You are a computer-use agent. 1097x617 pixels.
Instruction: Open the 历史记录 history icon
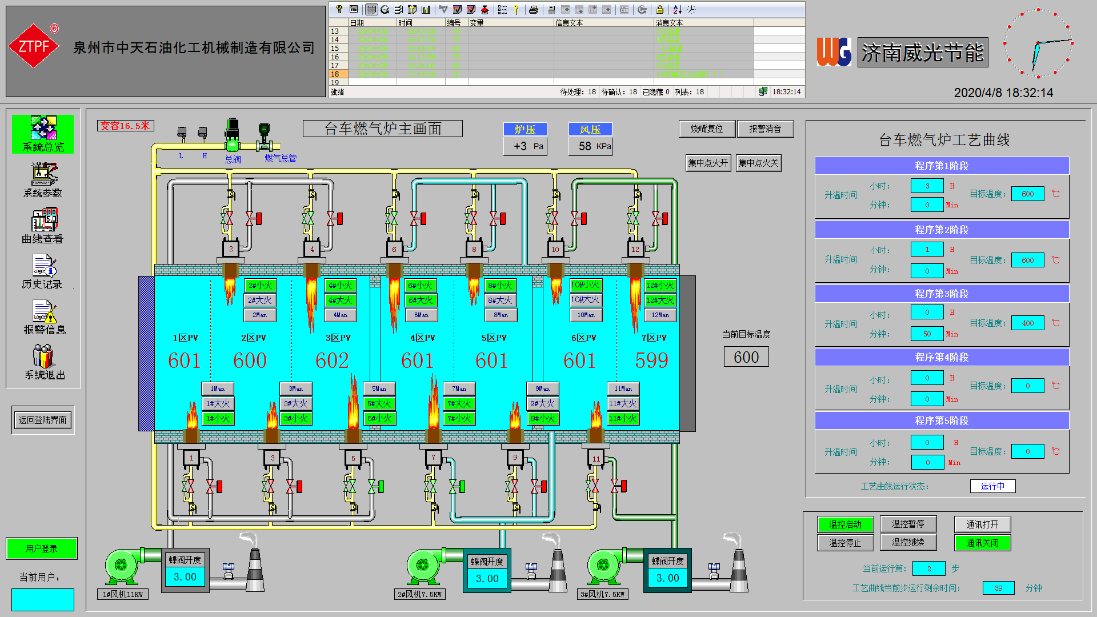(43, 271)
